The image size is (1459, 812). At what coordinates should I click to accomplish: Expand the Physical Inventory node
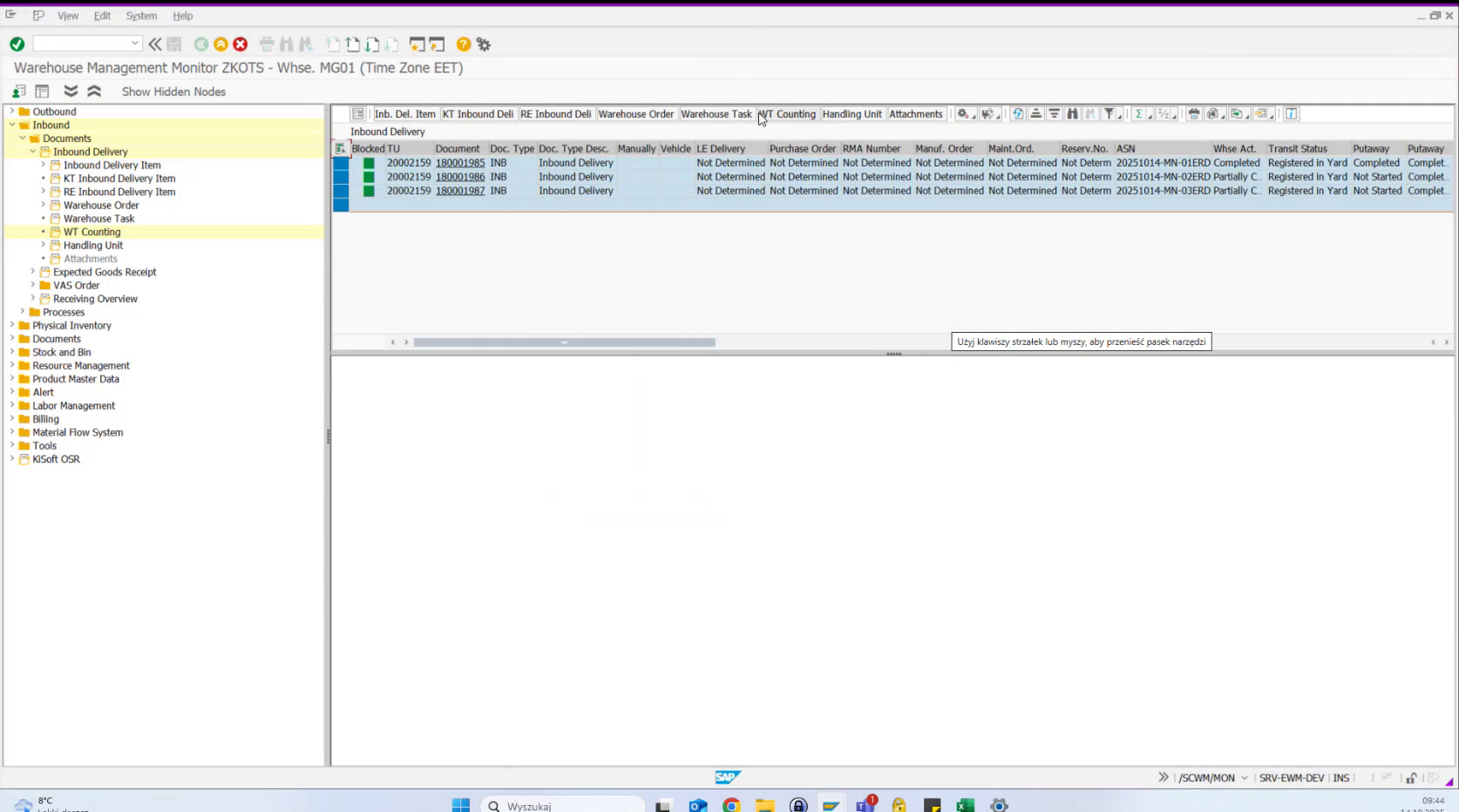point(10,325)
